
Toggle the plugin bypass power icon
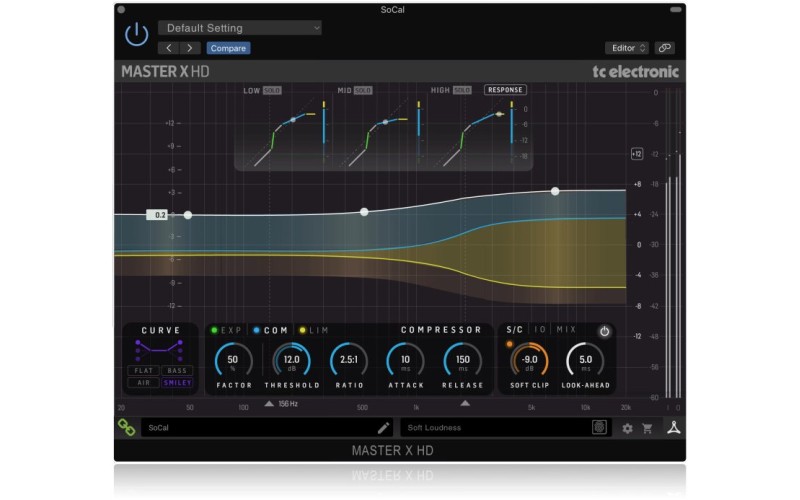[x=137, y=35]
